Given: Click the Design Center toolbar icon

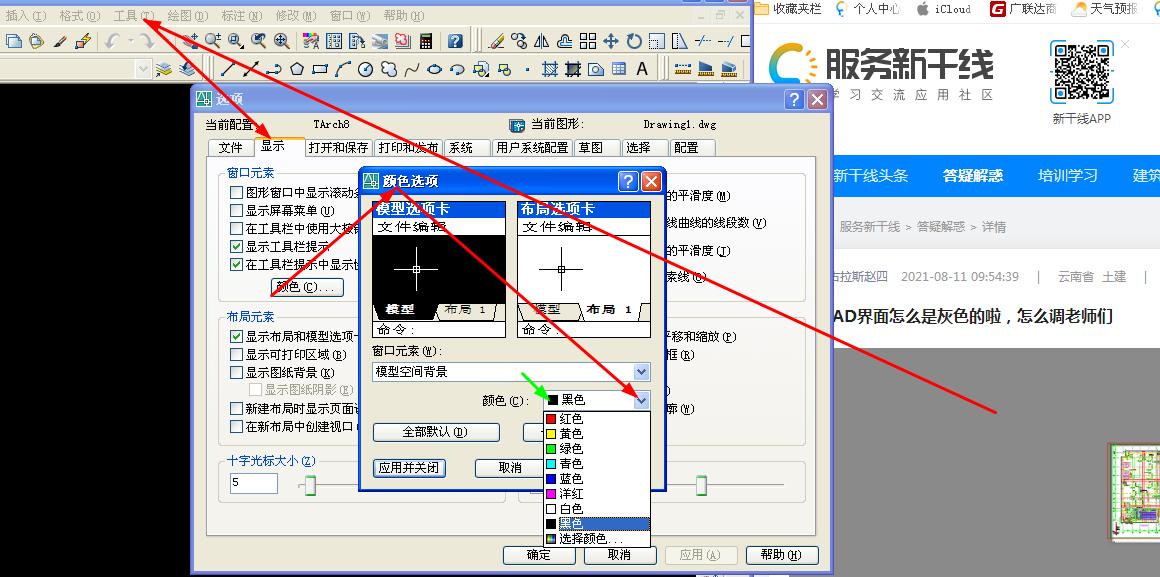Looking at the screenshot, I should (334, 41).
